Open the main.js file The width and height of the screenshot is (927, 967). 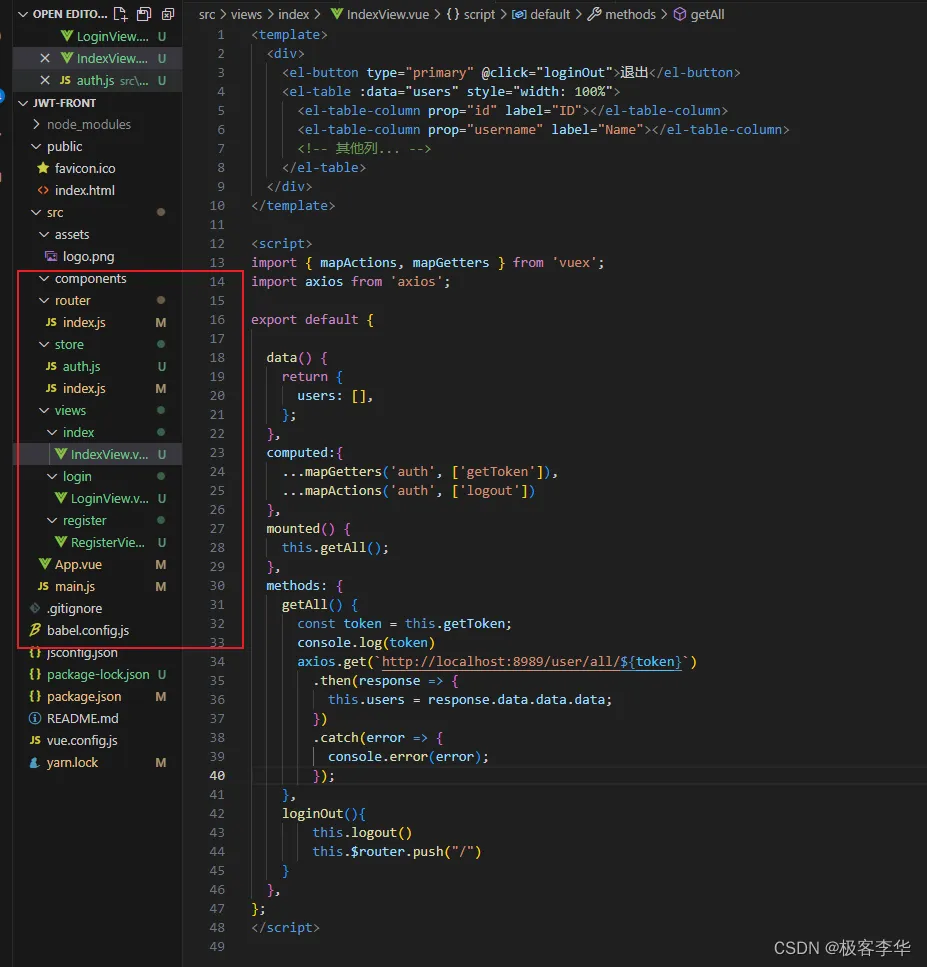[x=75, y=586]
